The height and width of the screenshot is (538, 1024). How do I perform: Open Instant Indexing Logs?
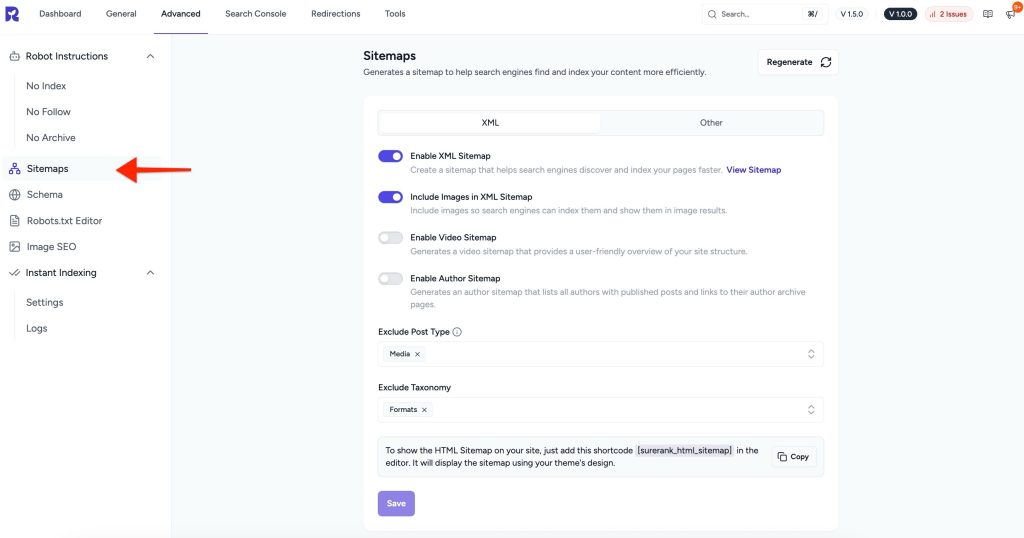coord(37,328)
